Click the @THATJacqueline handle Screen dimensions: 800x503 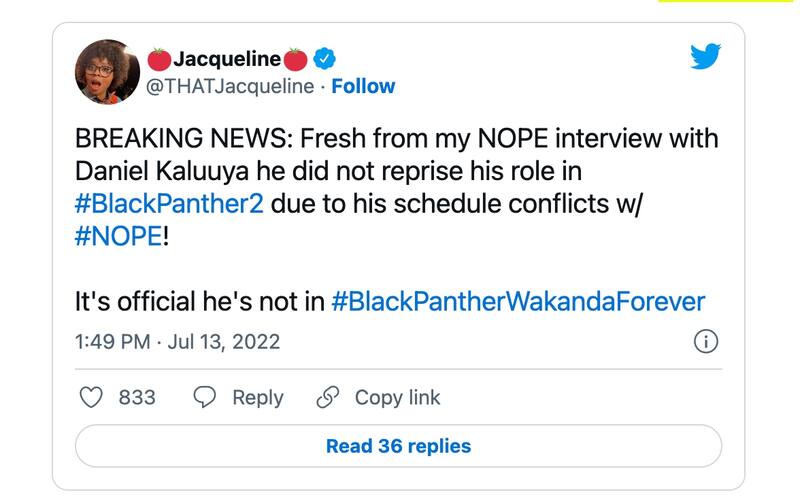coord(231,87)
